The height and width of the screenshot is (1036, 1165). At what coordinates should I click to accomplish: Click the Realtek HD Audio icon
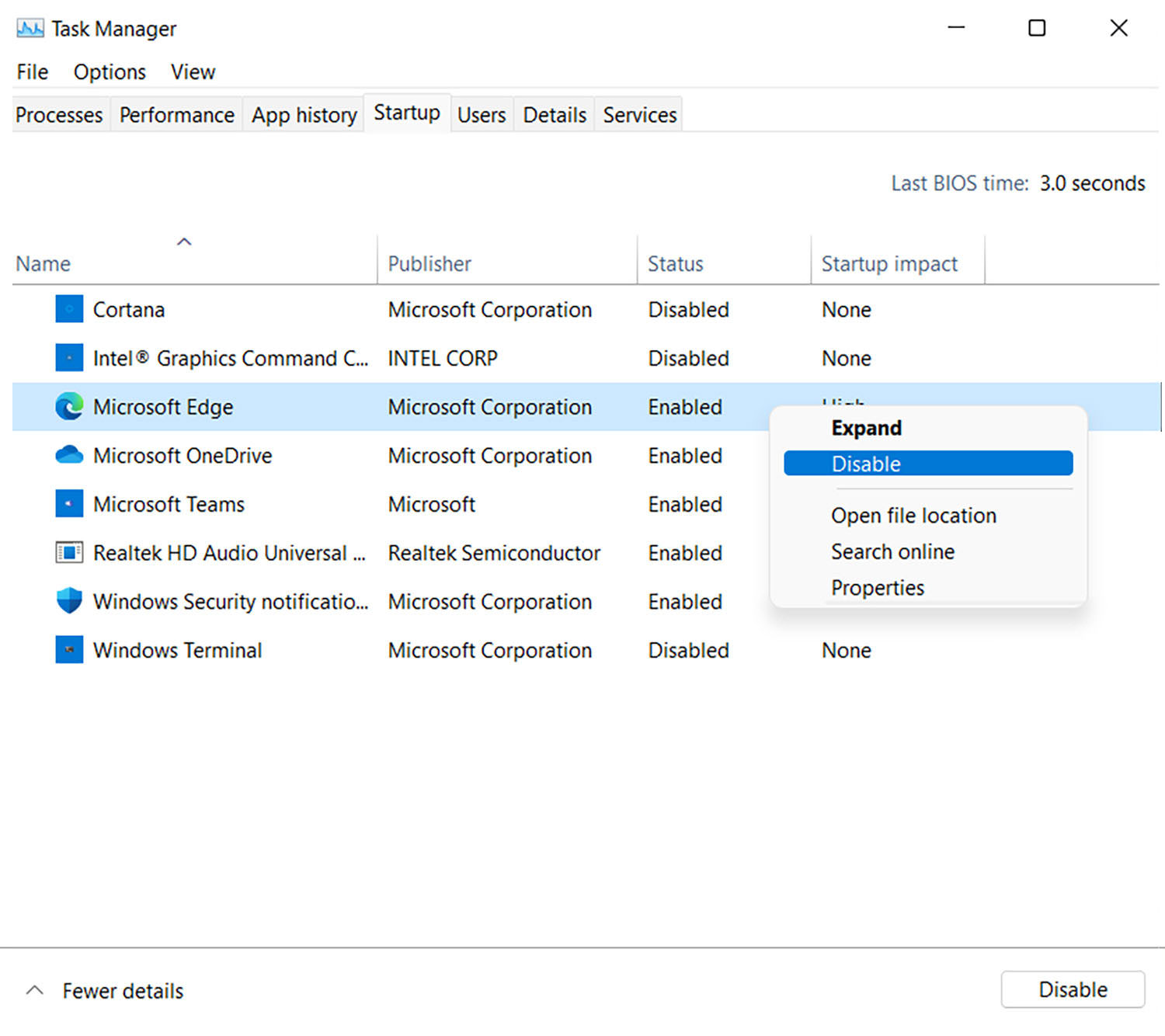[69, 553]
